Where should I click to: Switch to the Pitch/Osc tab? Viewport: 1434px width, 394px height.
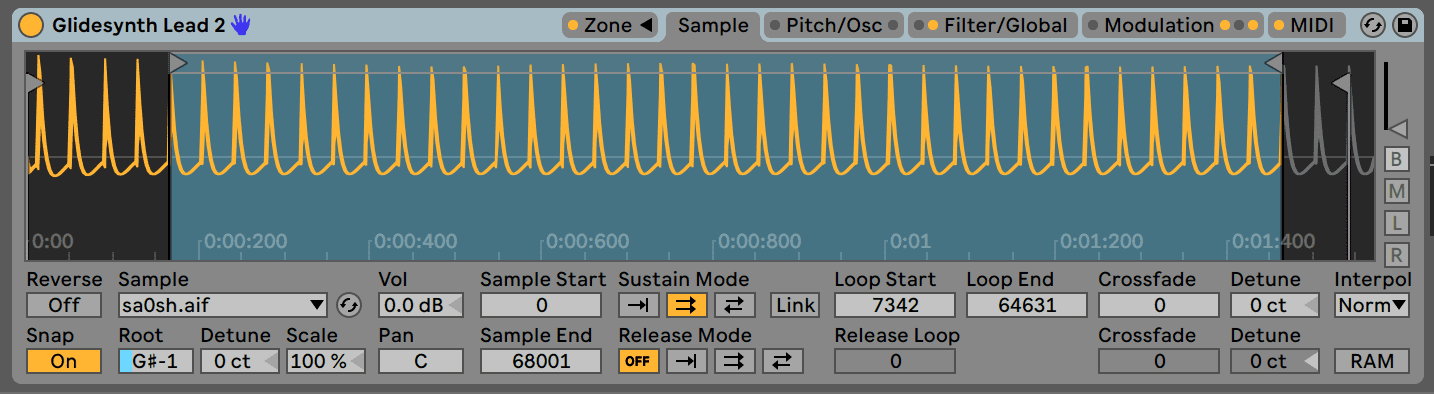(x=833, y=25)
